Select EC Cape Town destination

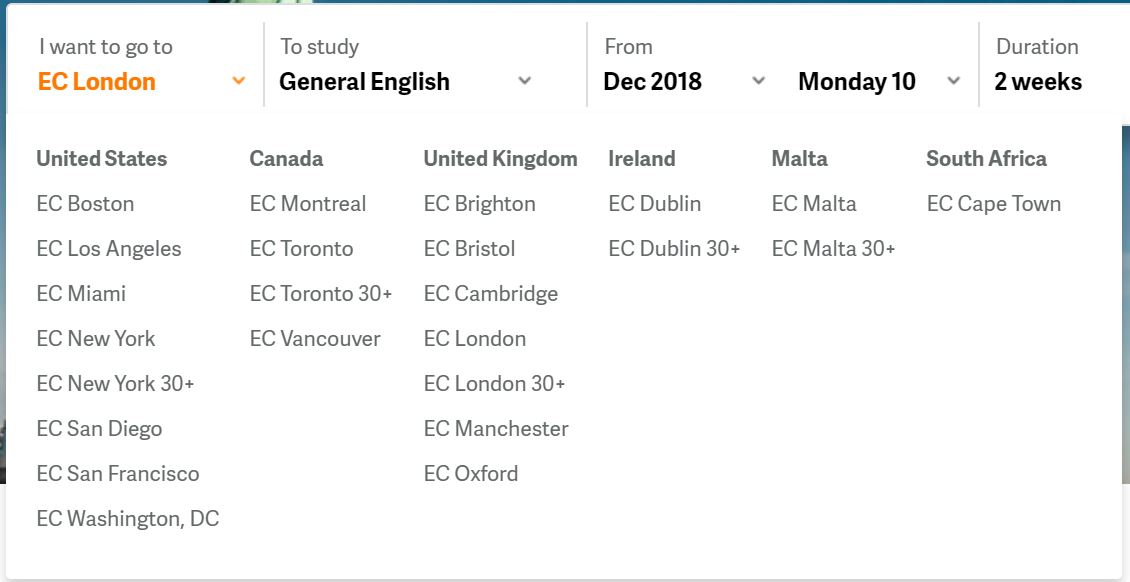pos(994,204)
